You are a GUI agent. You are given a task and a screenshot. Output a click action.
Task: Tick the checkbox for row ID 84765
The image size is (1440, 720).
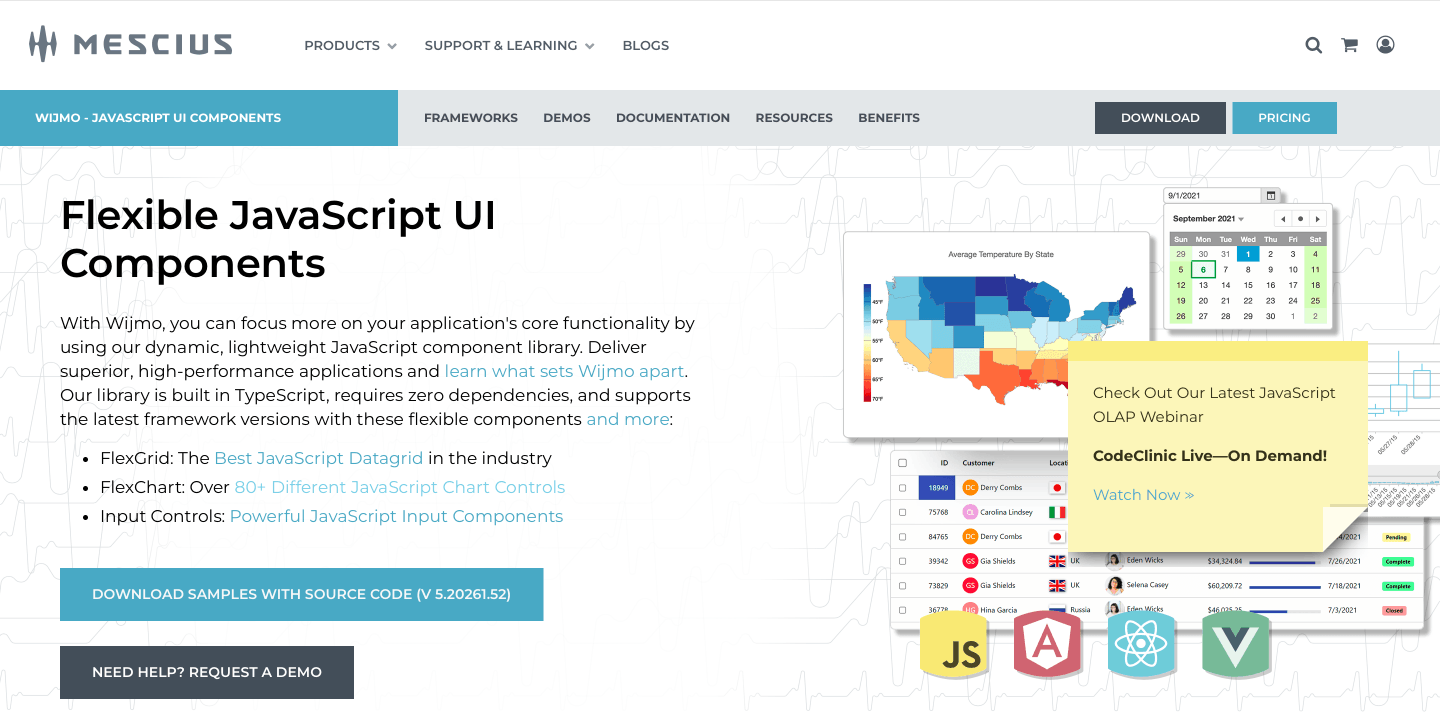(903, 537)
